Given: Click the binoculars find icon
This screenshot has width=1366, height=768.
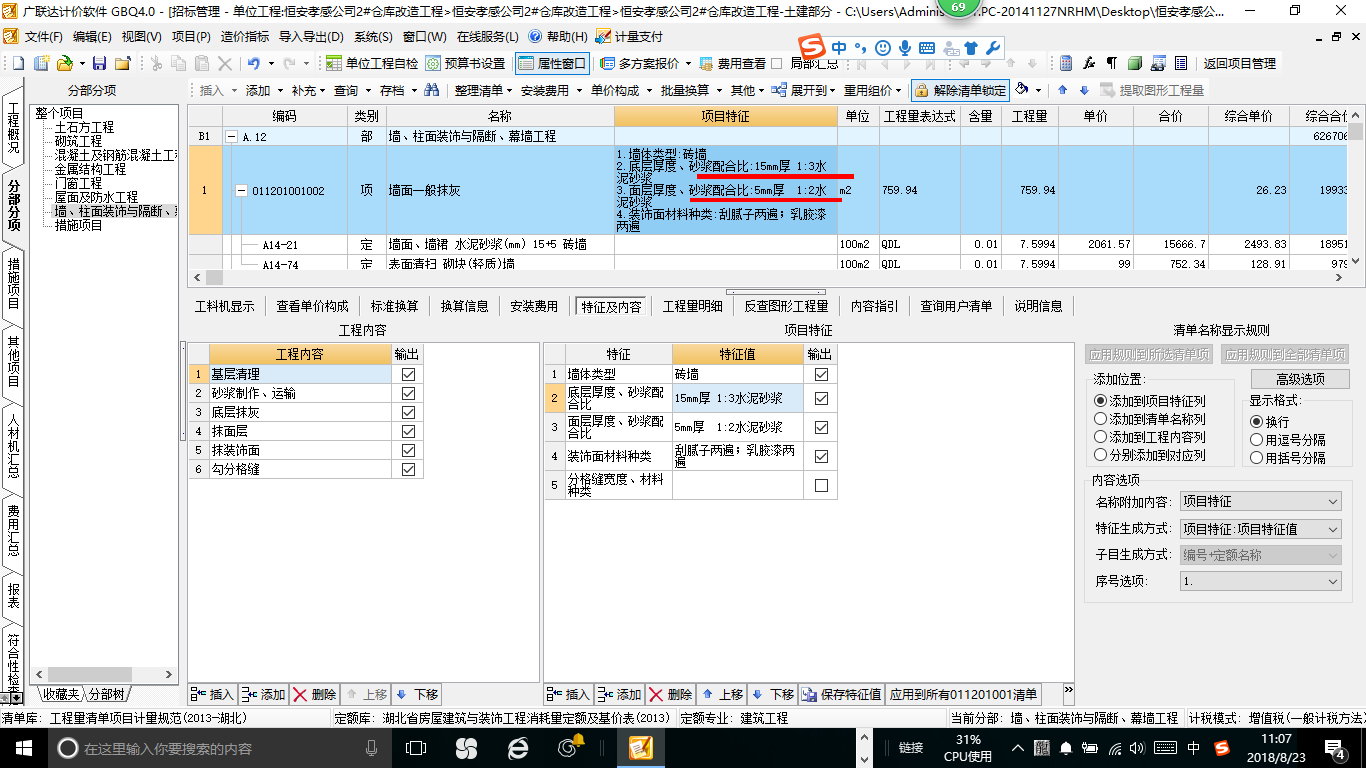Looking at the screenshot, I should [431, 90].
